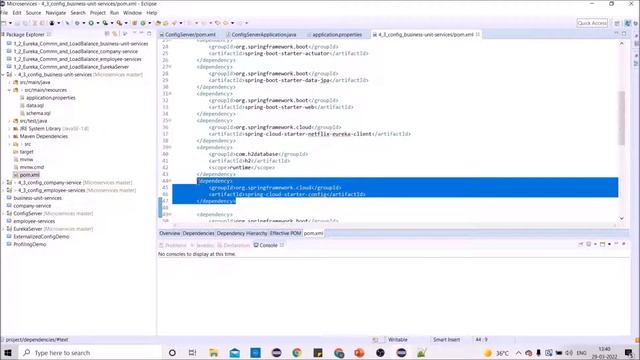
Task: Select application.properties in Package Explorer
Action: coord(51,98)
